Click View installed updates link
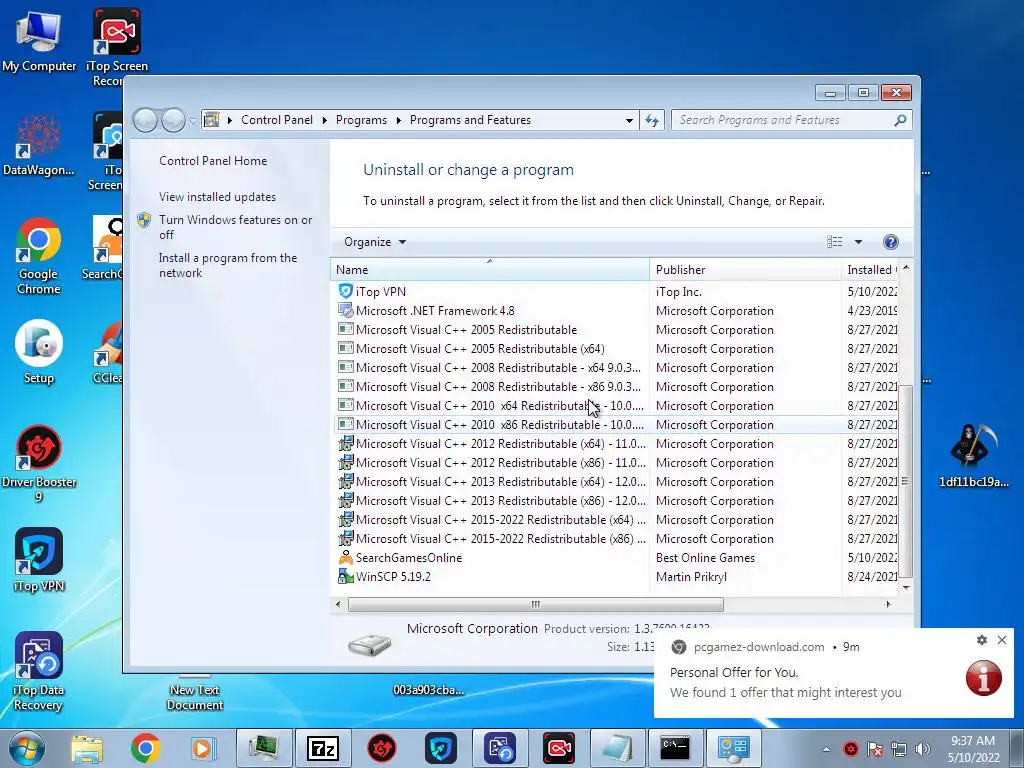 (217, 197)
